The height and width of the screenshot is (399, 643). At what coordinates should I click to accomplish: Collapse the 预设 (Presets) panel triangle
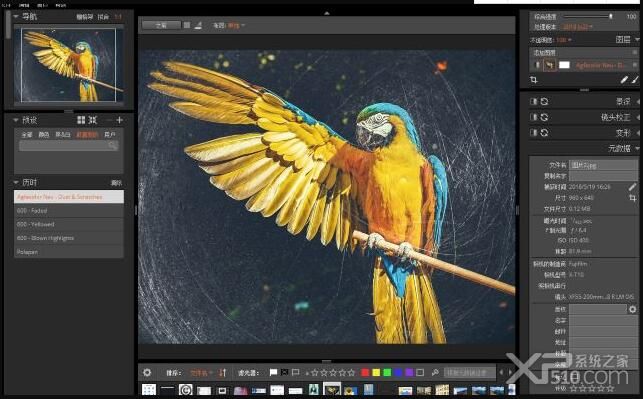click(x=16, y=120)
